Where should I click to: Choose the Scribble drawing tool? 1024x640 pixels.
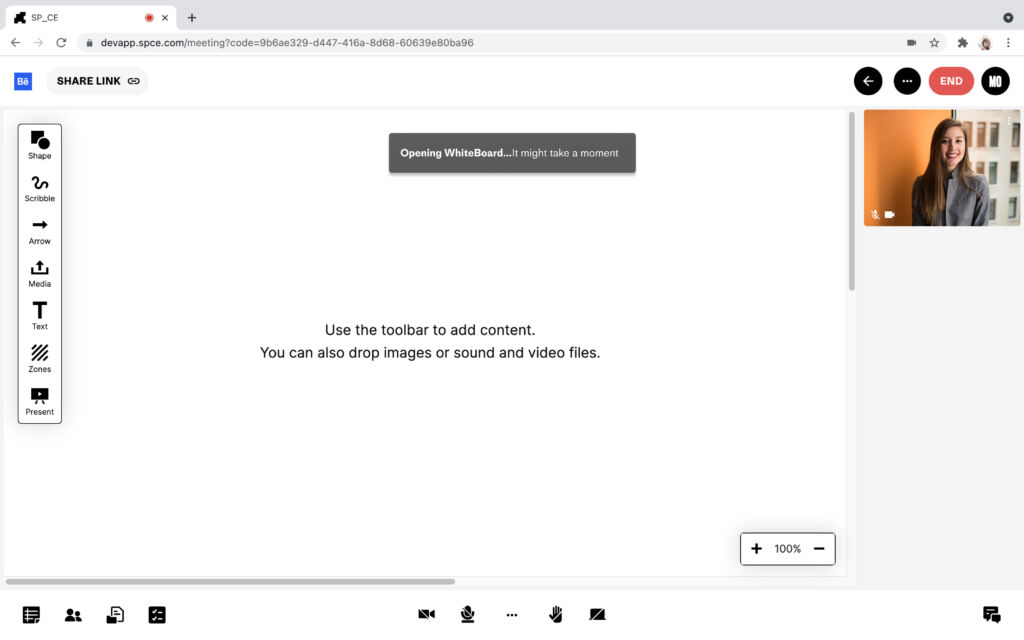[40, 187]
